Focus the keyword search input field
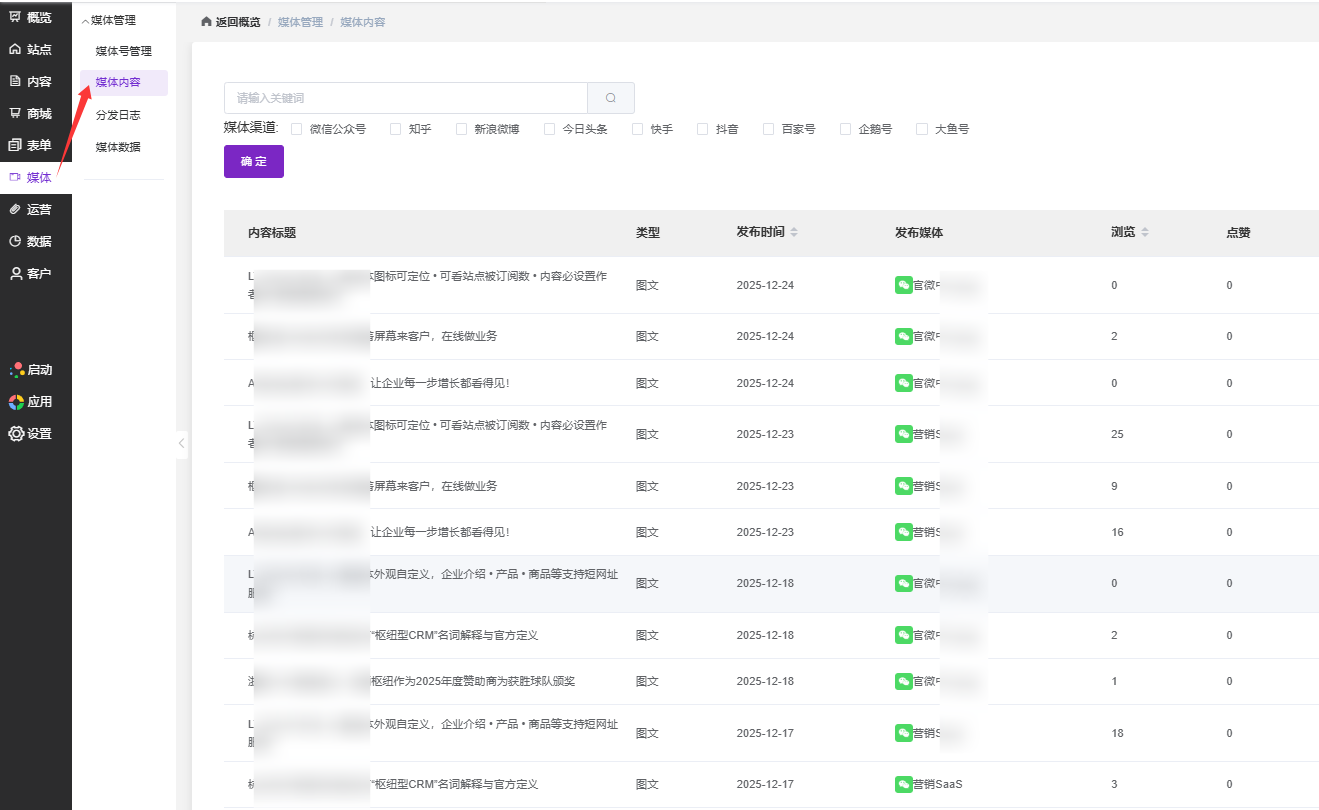Image resolution: width=1319 pixels, height=810 pixels. 405,98
